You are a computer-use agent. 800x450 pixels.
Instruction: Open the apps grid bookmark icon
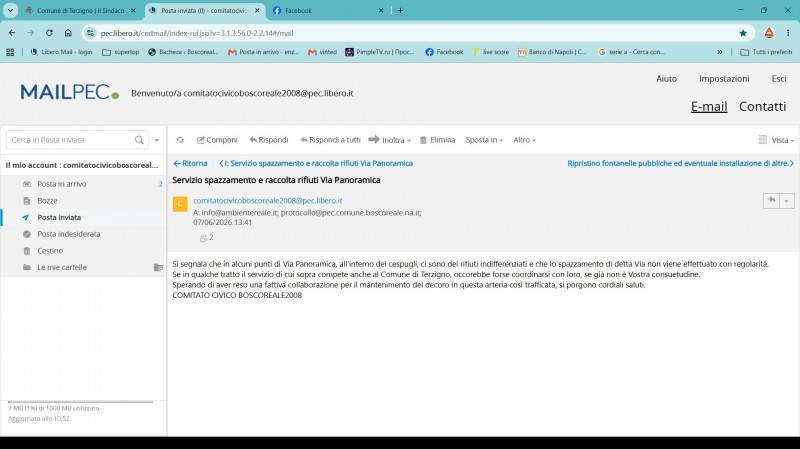[10, 52]
